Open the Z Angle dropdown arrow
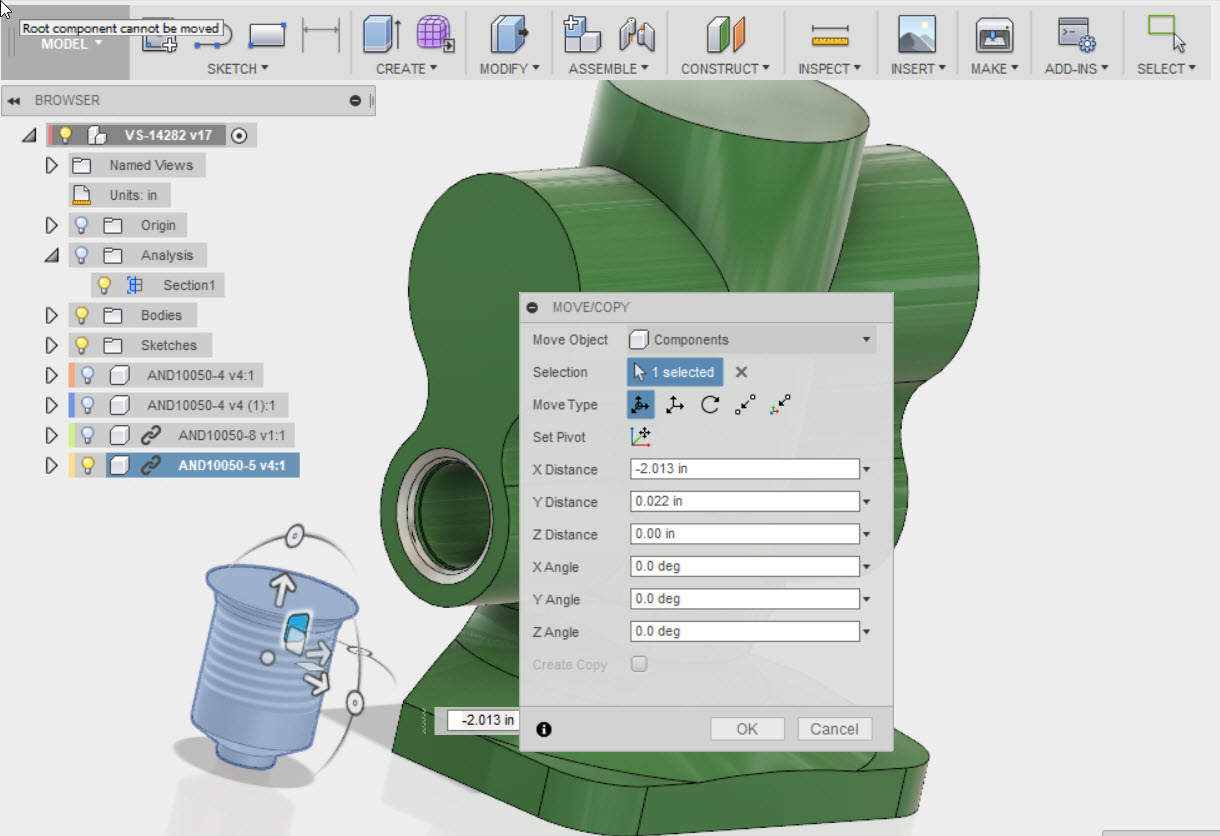The image size is (1220, 836). 867,632
